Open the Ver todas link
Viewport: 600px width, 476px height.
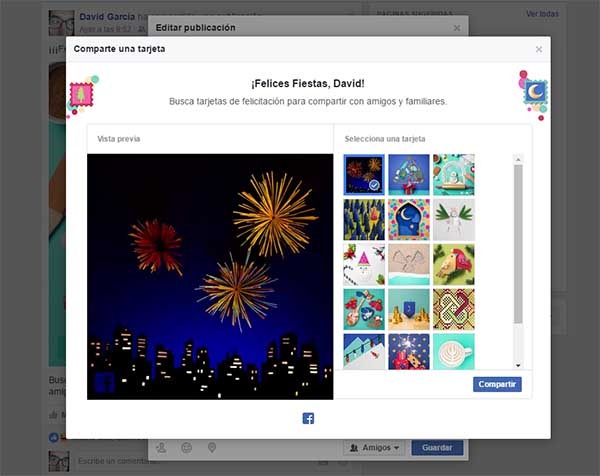click(x=542, y=13)
